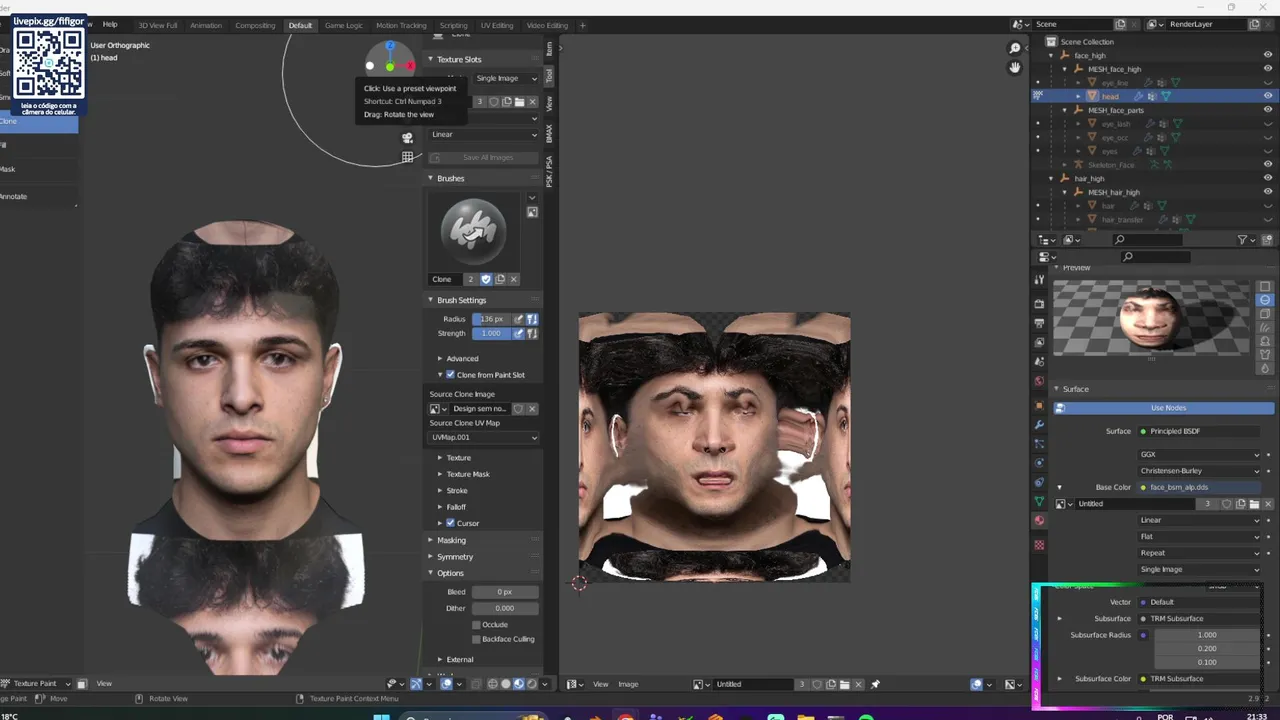The width and height of the screenshot is (1280, 720).
Task: Enable the Occlude checkbox
Action: click(x=476, y=625)
